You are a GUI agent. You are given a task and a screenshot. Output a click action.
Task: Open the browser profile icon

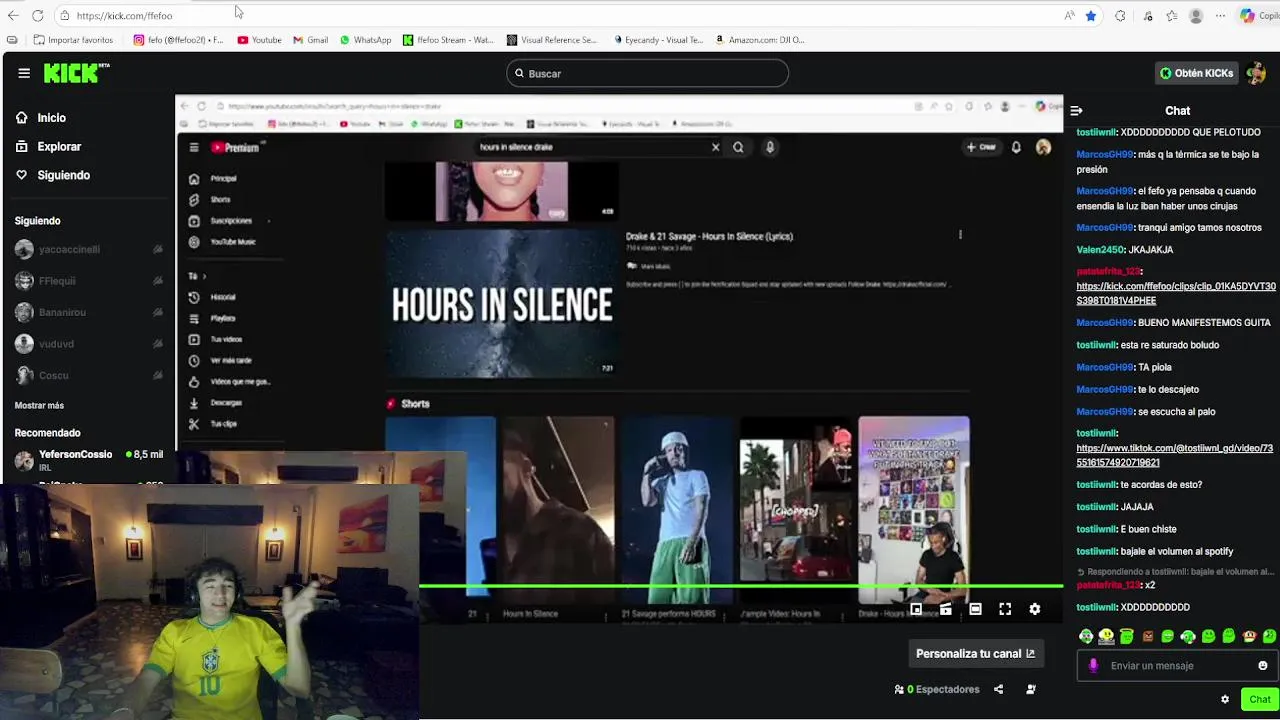coord(1196,16)
